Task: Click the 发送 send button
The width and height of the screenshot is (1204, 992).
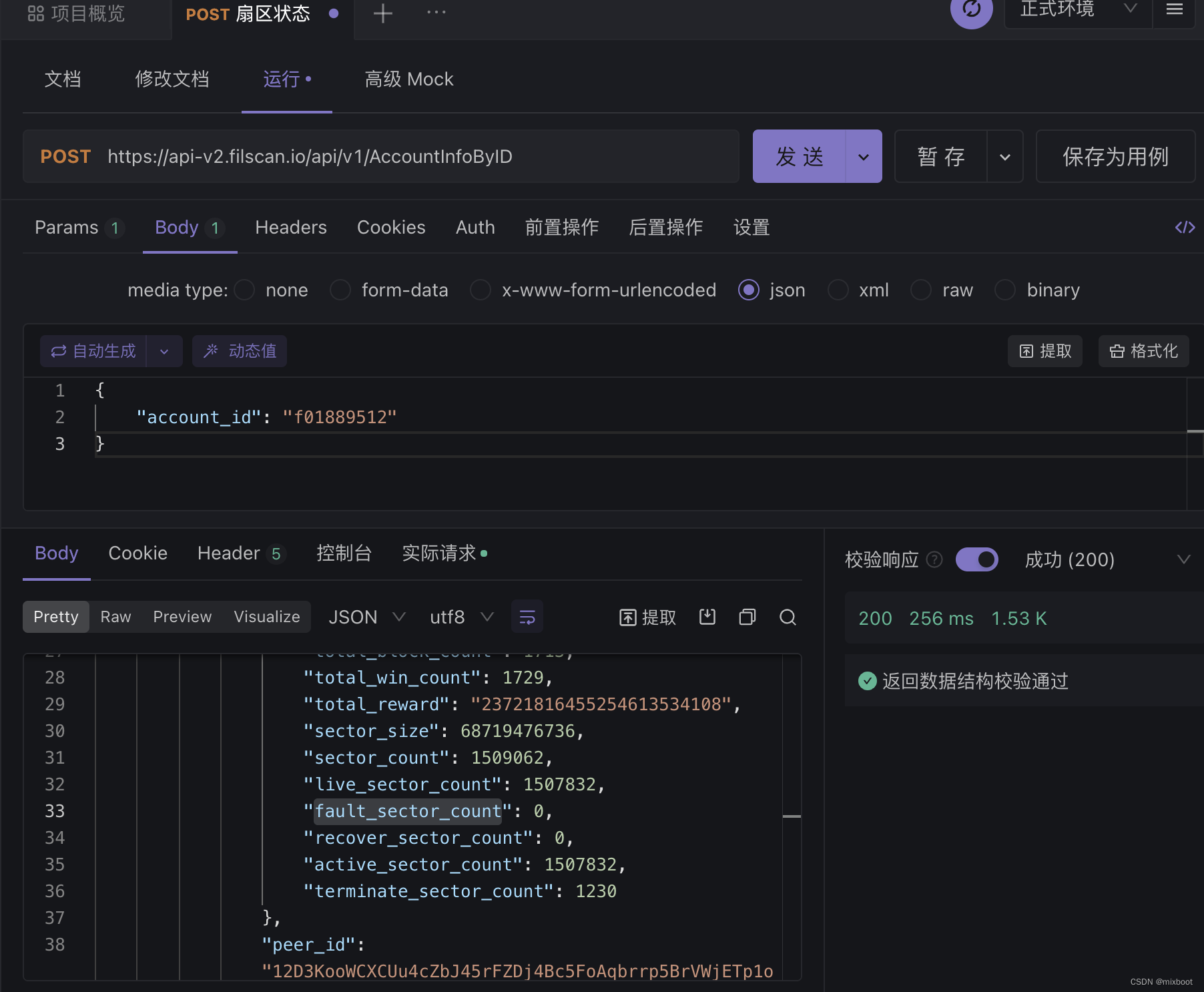Action: [x=799, y=157]
